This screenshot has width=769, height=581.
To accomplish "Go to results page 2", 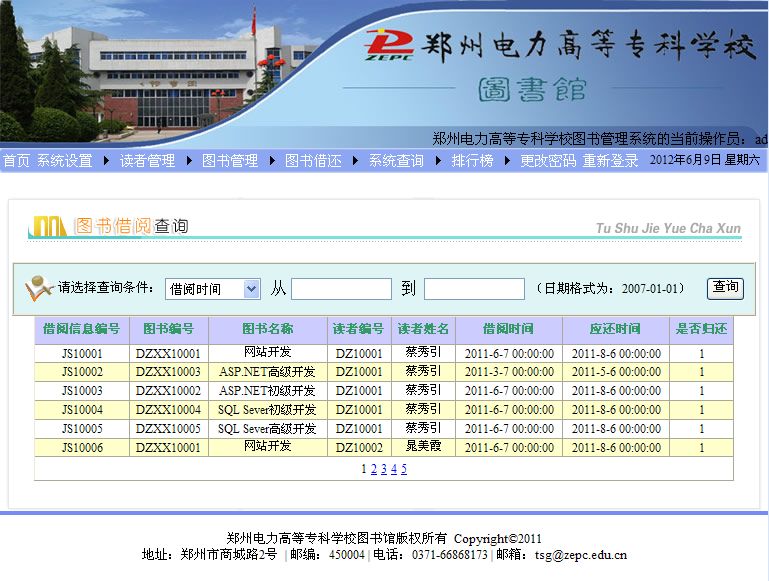I will tap(374, 469).
